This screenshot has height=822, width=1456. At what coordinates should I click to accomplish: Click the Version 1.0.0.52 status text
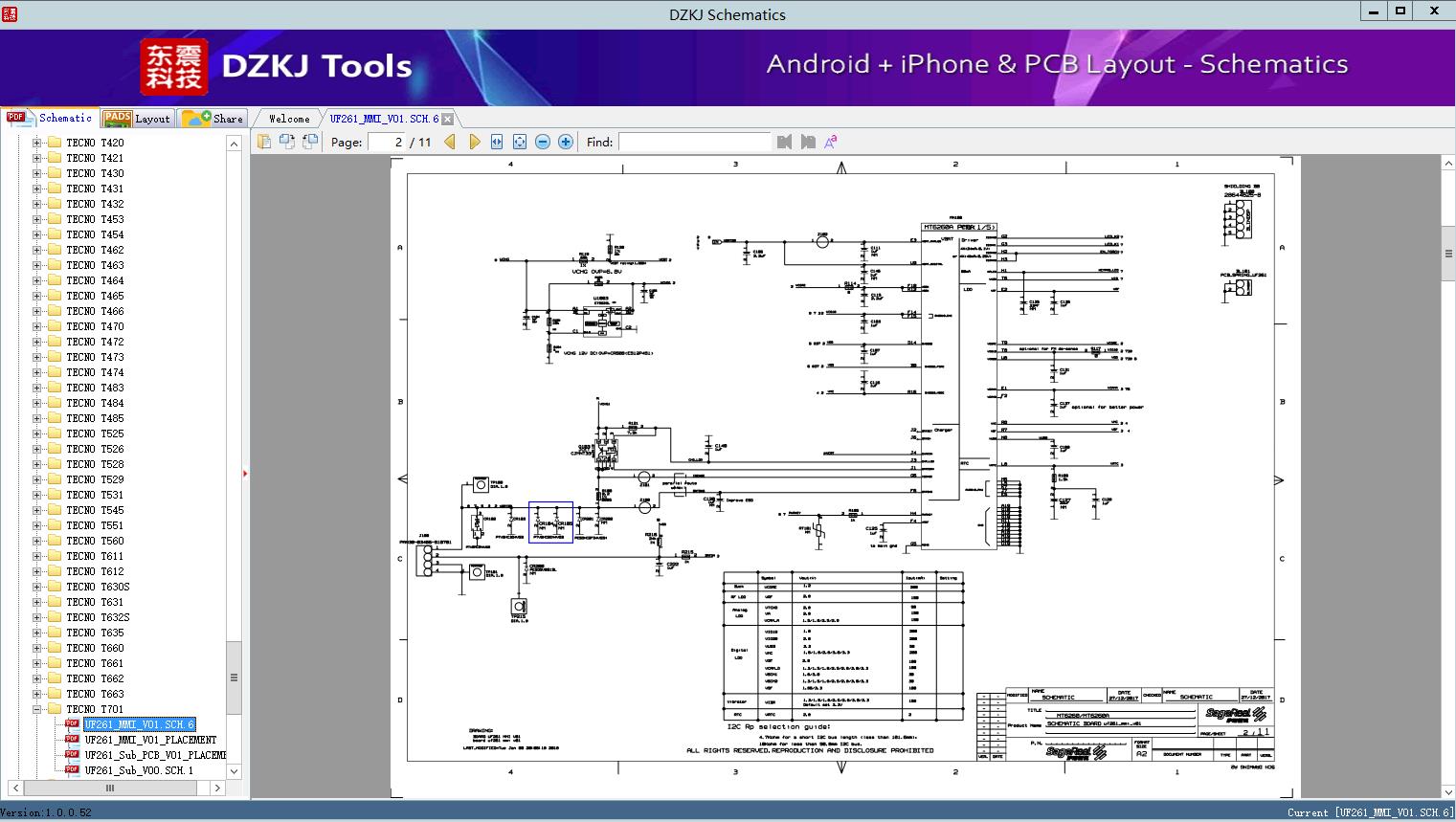(x=46, y=812)
